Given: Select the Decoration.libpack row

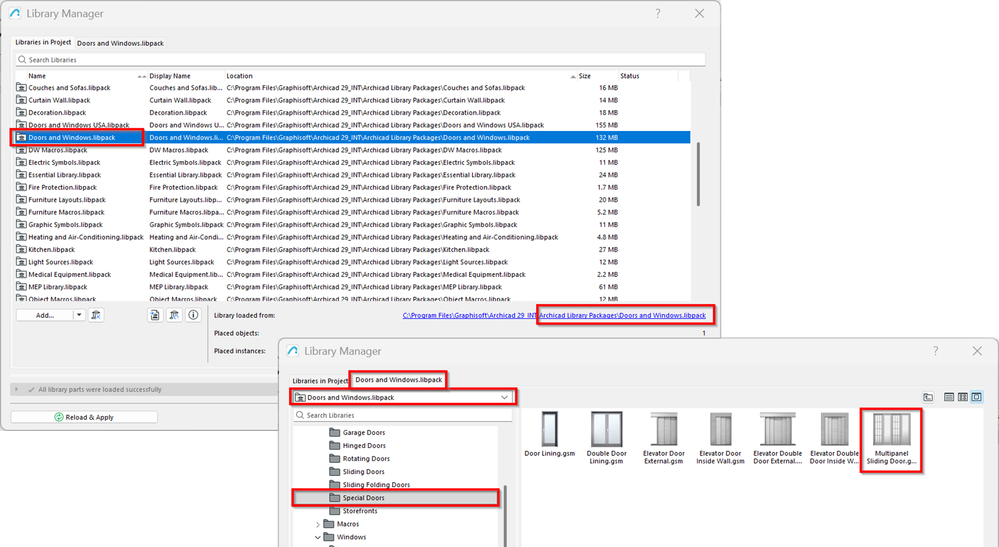Looking at the screenshot, I should click(x=353, y=113).
